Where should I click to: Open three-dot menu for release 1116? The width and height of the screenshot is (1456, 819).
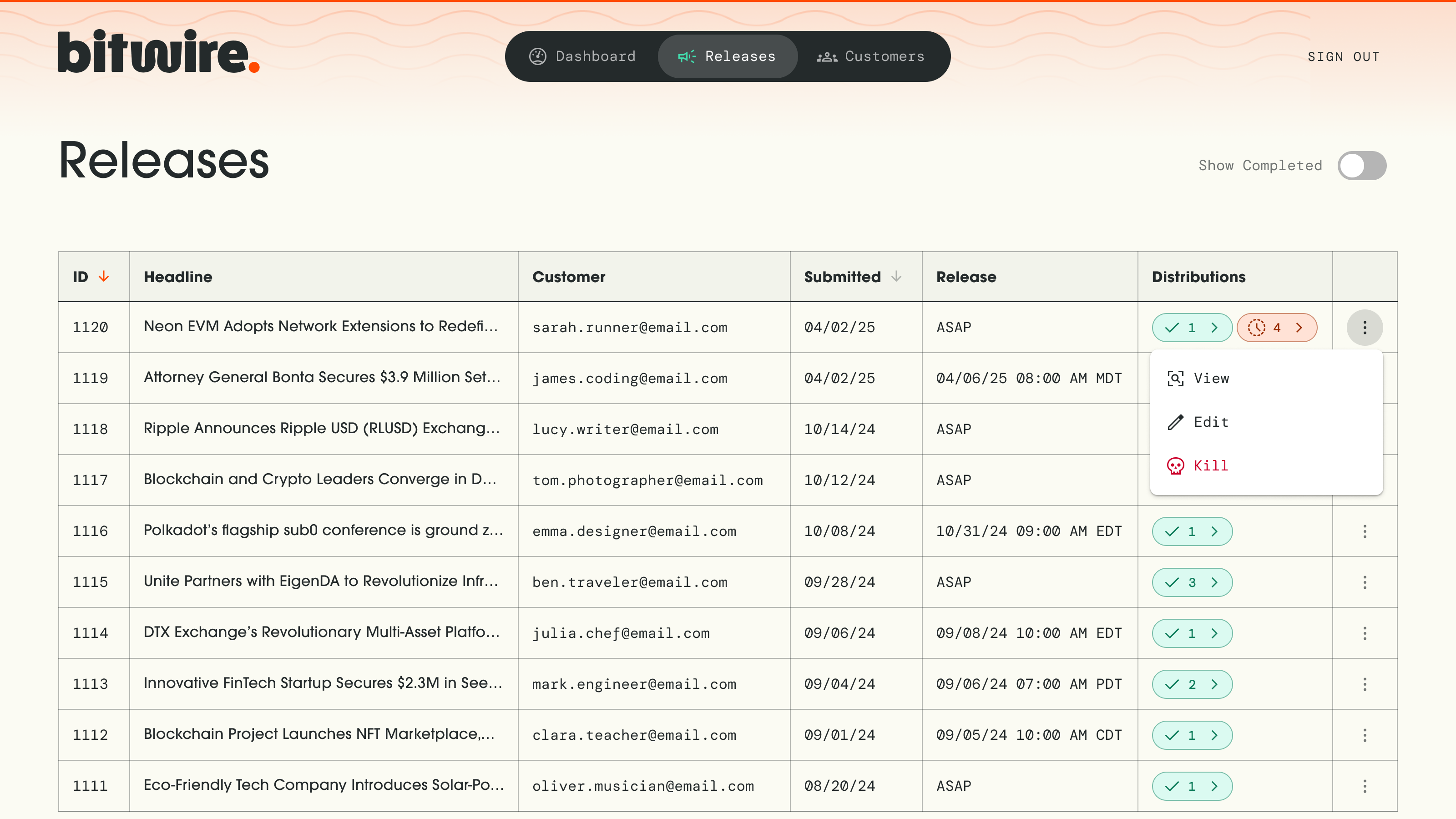coord(1365,531)
